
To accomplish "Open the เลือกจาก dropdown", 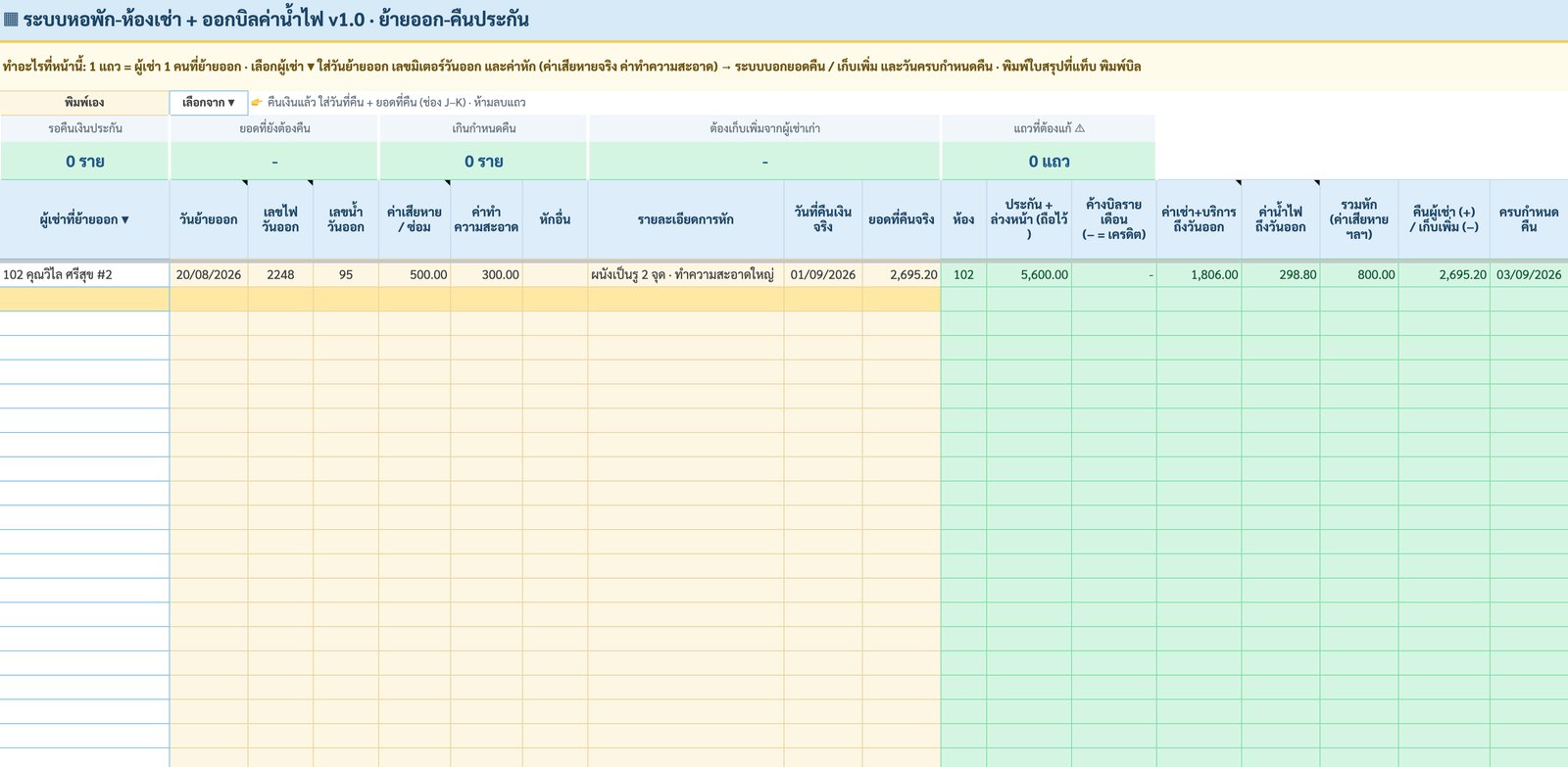I will click(209, 103).
